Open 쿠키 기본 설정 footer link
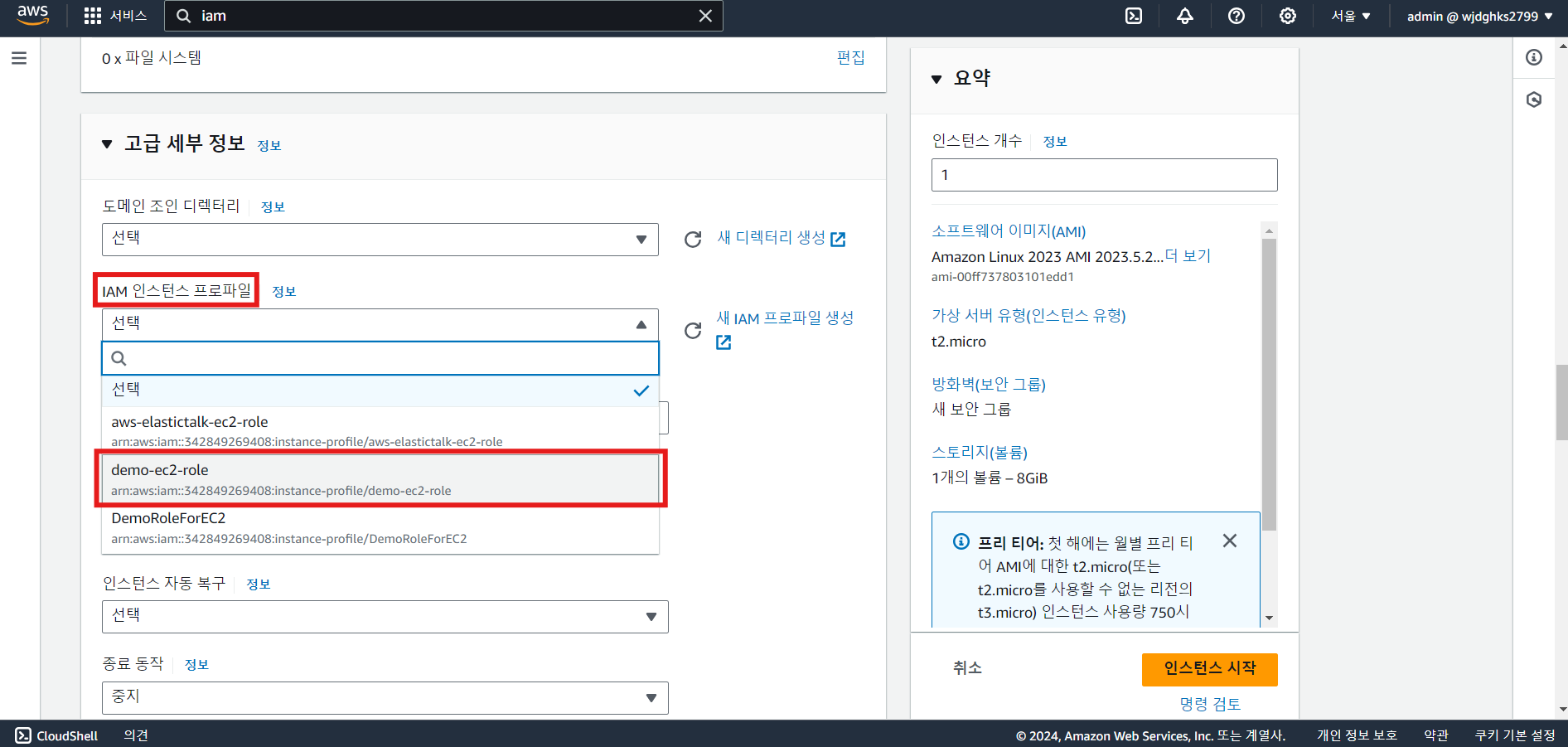Image resolution: width=1568 pixels, height=747 pixels. pyautogui.click(x=1515, y=735)
